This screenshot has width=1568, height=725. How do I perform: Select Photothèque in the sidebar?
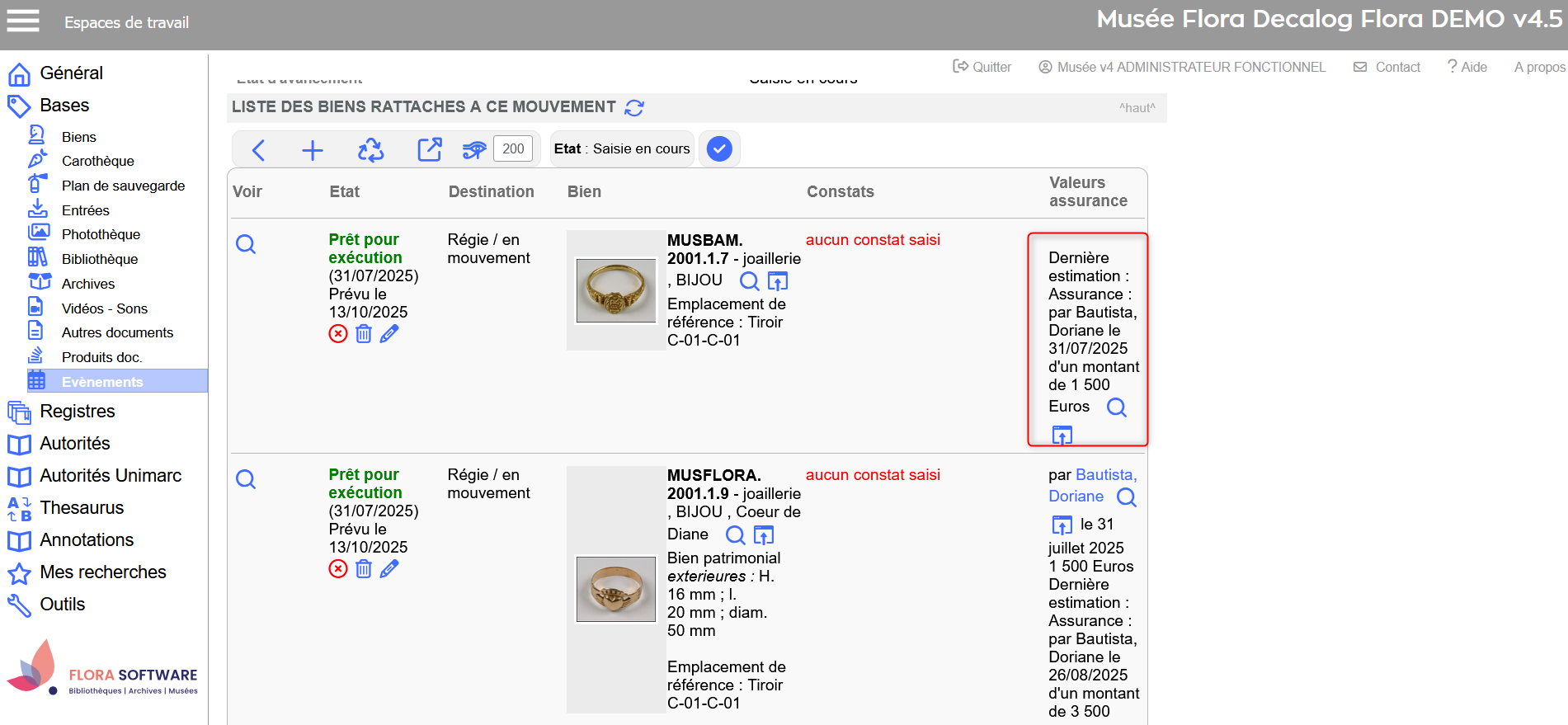[x=101, y=235]
